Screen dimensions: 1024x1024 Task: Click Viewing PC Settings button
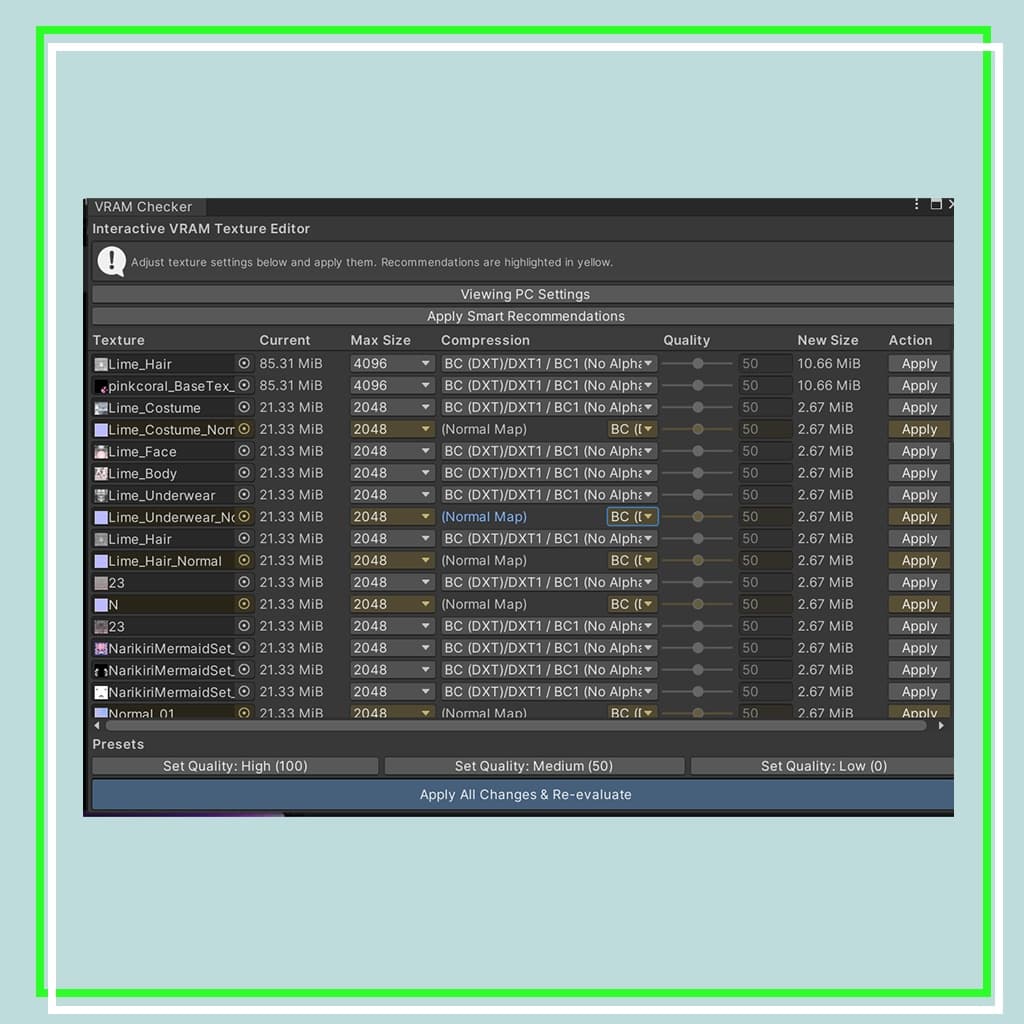524,294
